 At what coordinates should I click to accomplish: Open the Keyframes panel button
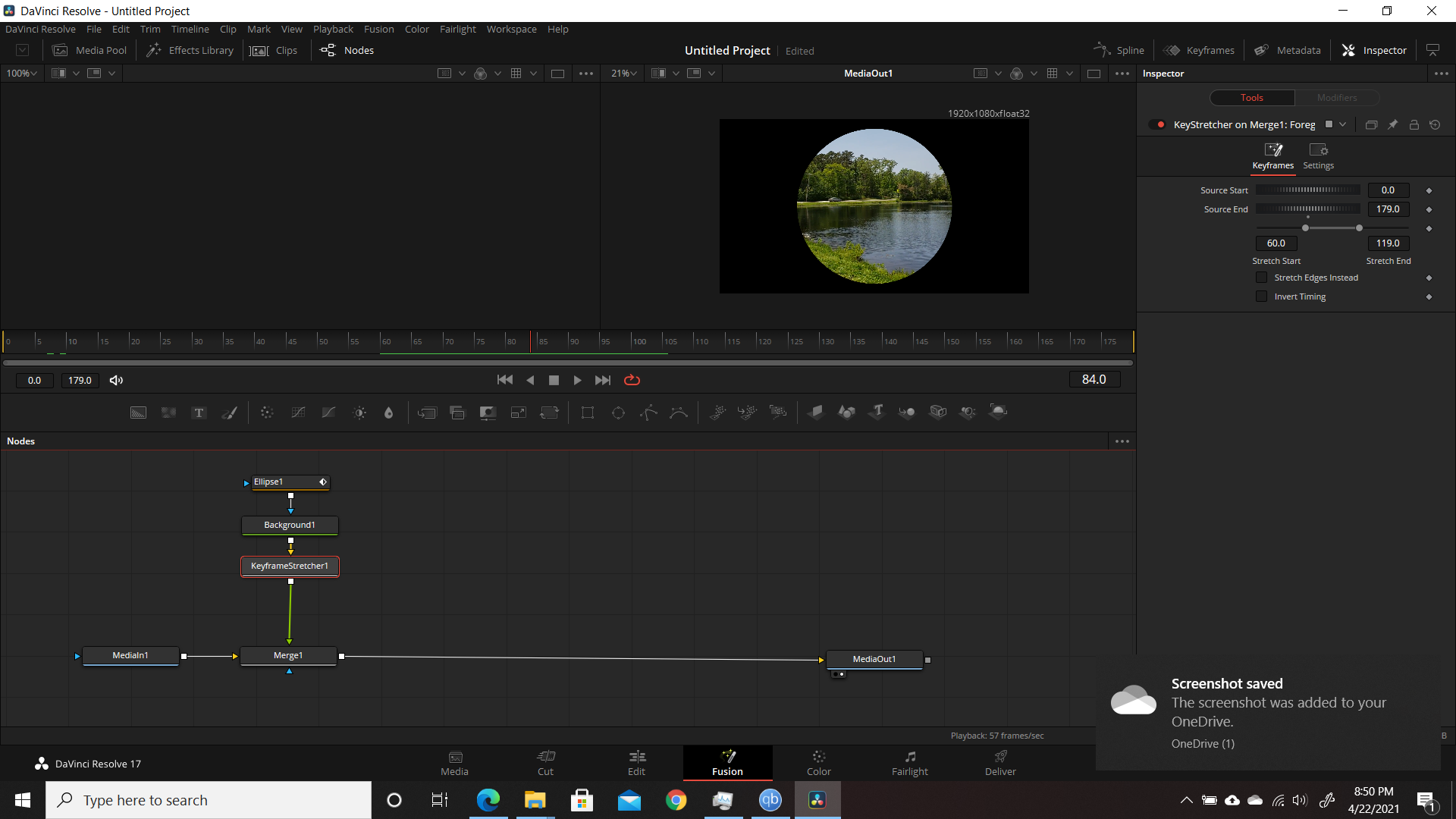1199,50
